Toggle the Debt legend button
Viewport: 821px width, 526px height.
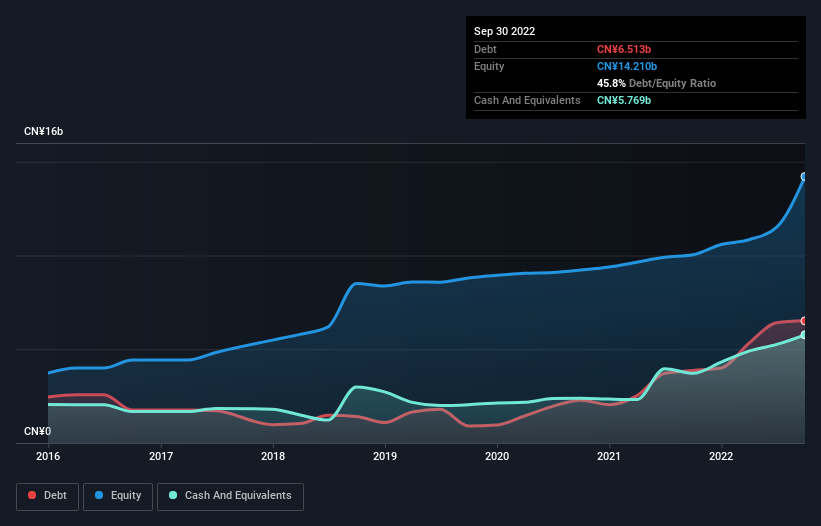(48, 496)
